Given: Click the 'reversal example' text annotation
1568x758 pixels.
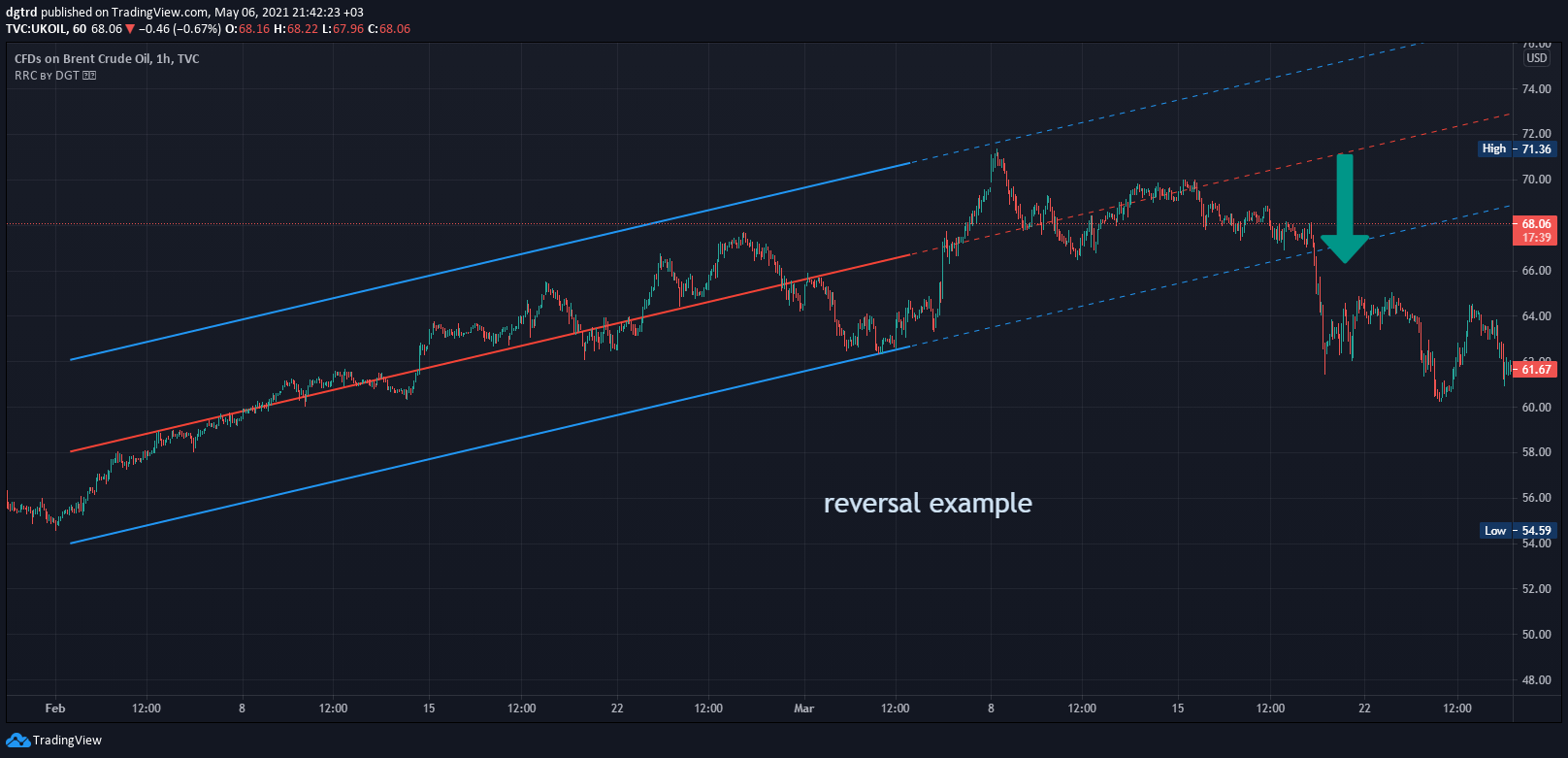Looking at the screenshot, I should click(928, 503).
